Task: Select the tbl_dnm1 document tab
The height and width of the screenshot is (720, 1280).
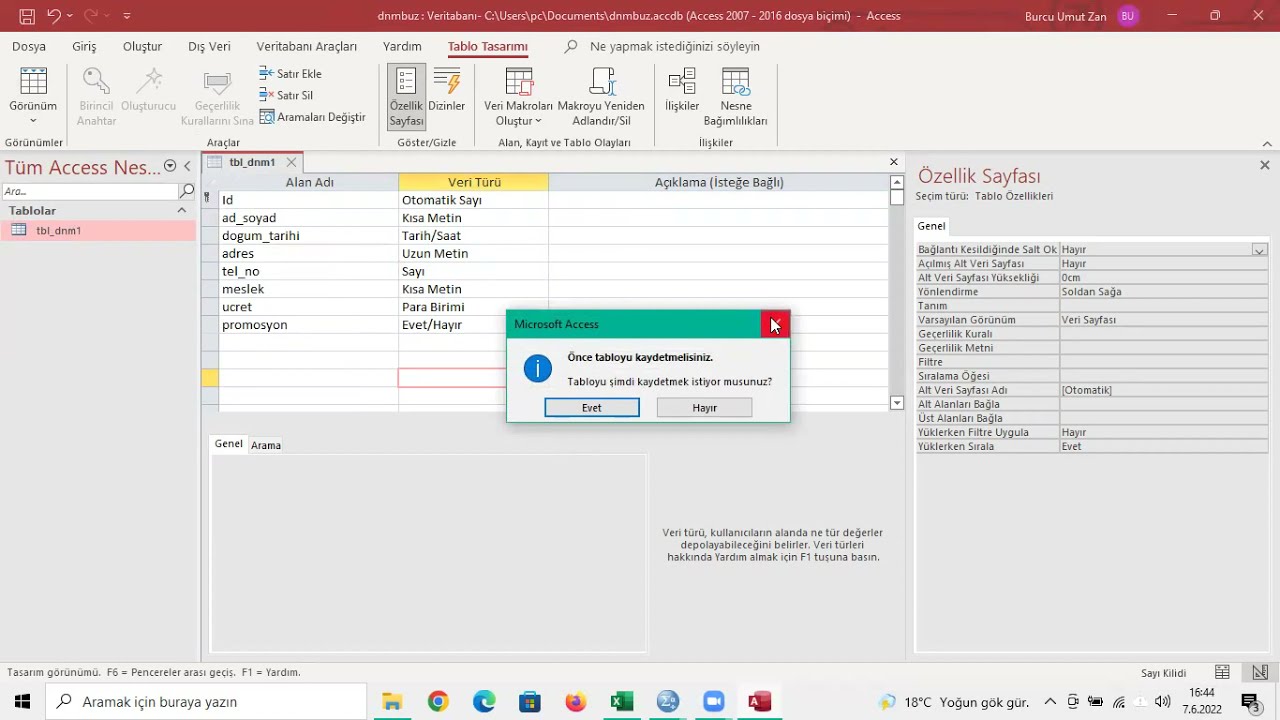Action: click(251, 162)
